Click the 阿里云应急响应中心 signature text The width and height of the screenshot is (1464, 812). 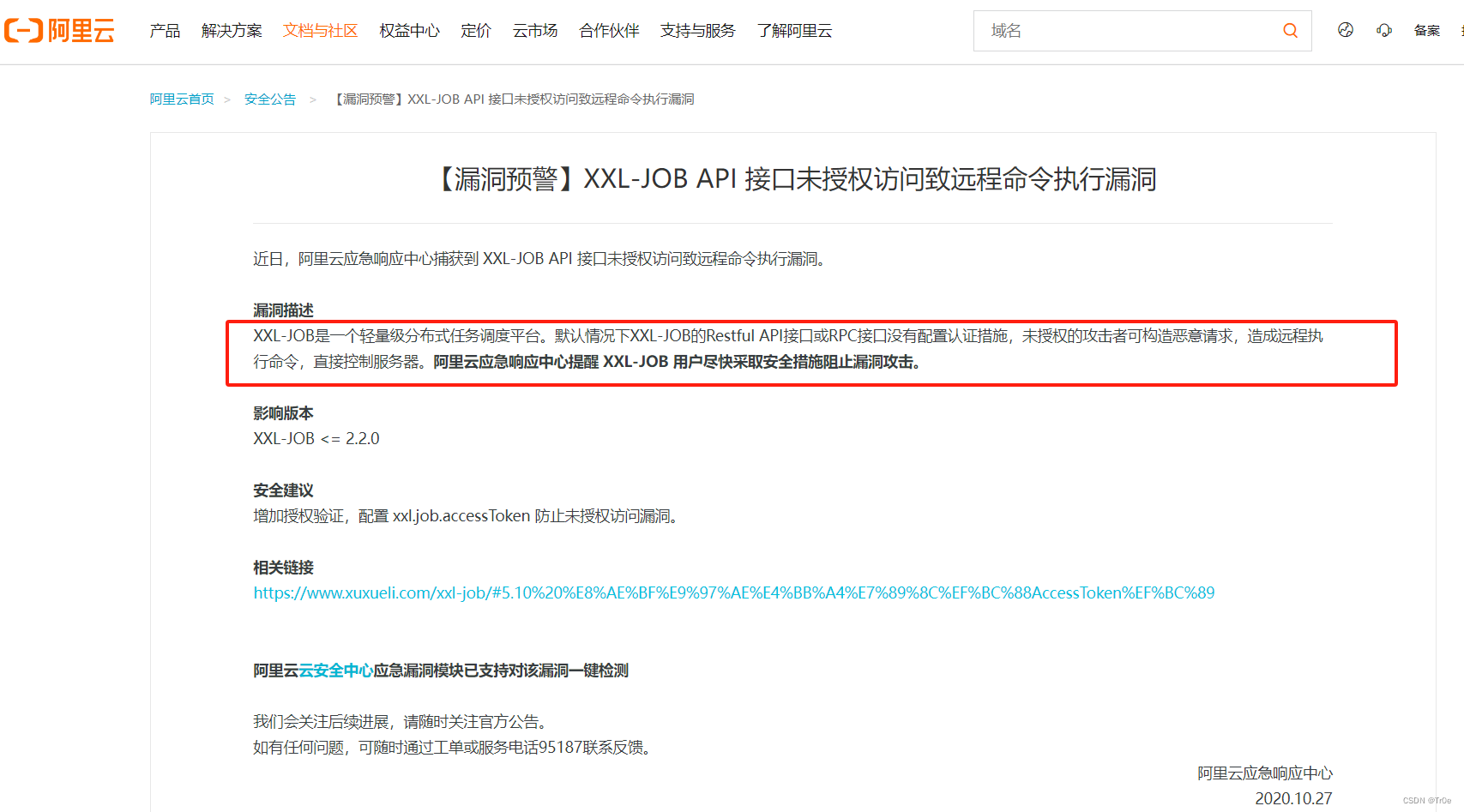click(1265, 773)
